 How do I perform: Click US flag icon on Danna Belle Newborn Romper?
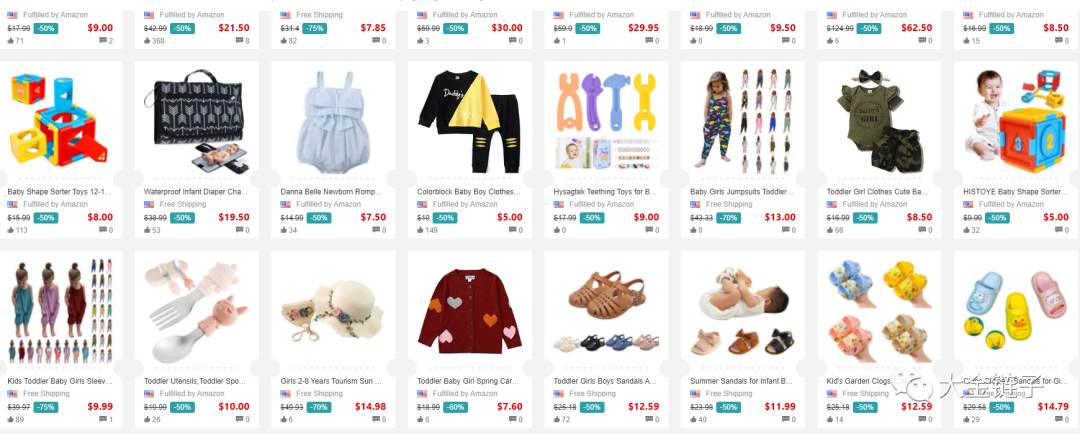click(285, 205)
